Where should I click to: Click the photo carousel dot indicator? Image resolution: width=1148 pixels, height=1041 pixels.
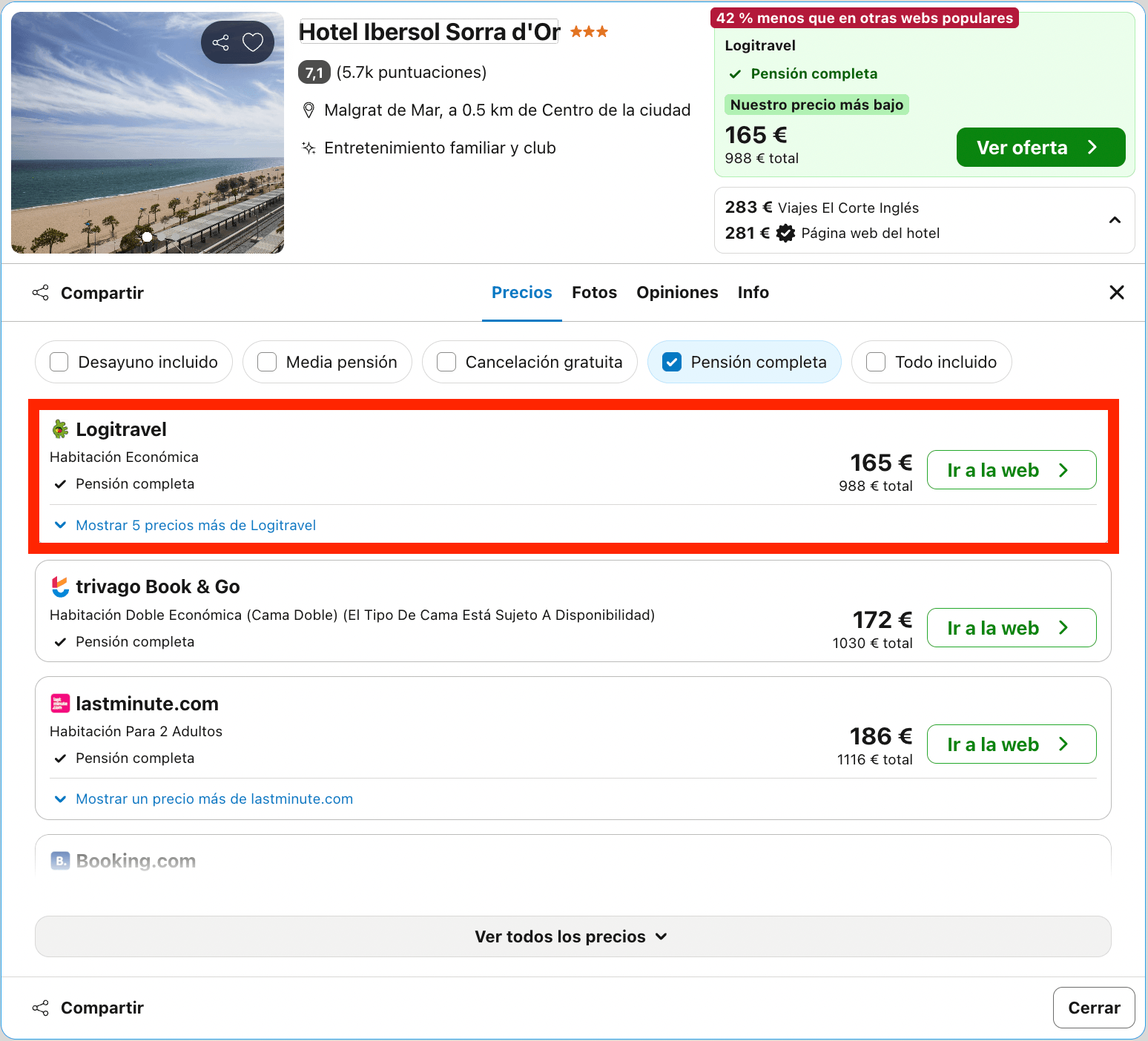pyautogui.click(x=148, y=237)
